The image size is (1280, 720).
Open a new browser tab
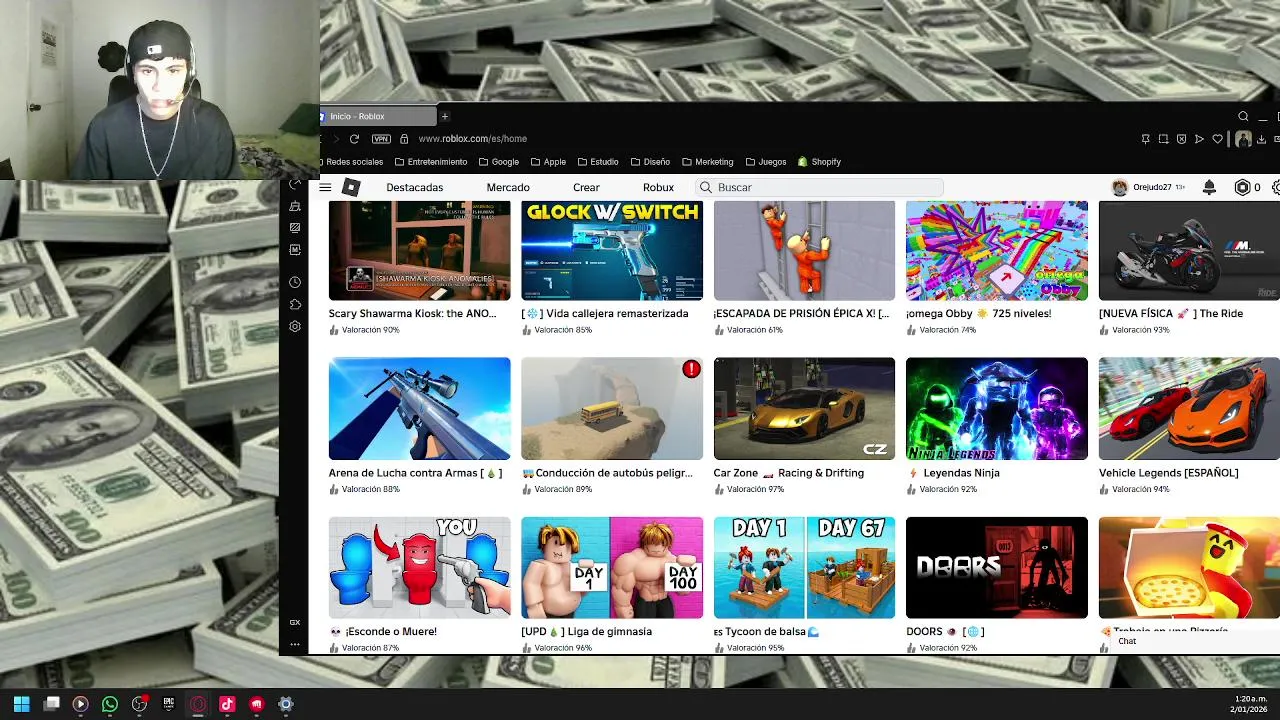(445, 116)
